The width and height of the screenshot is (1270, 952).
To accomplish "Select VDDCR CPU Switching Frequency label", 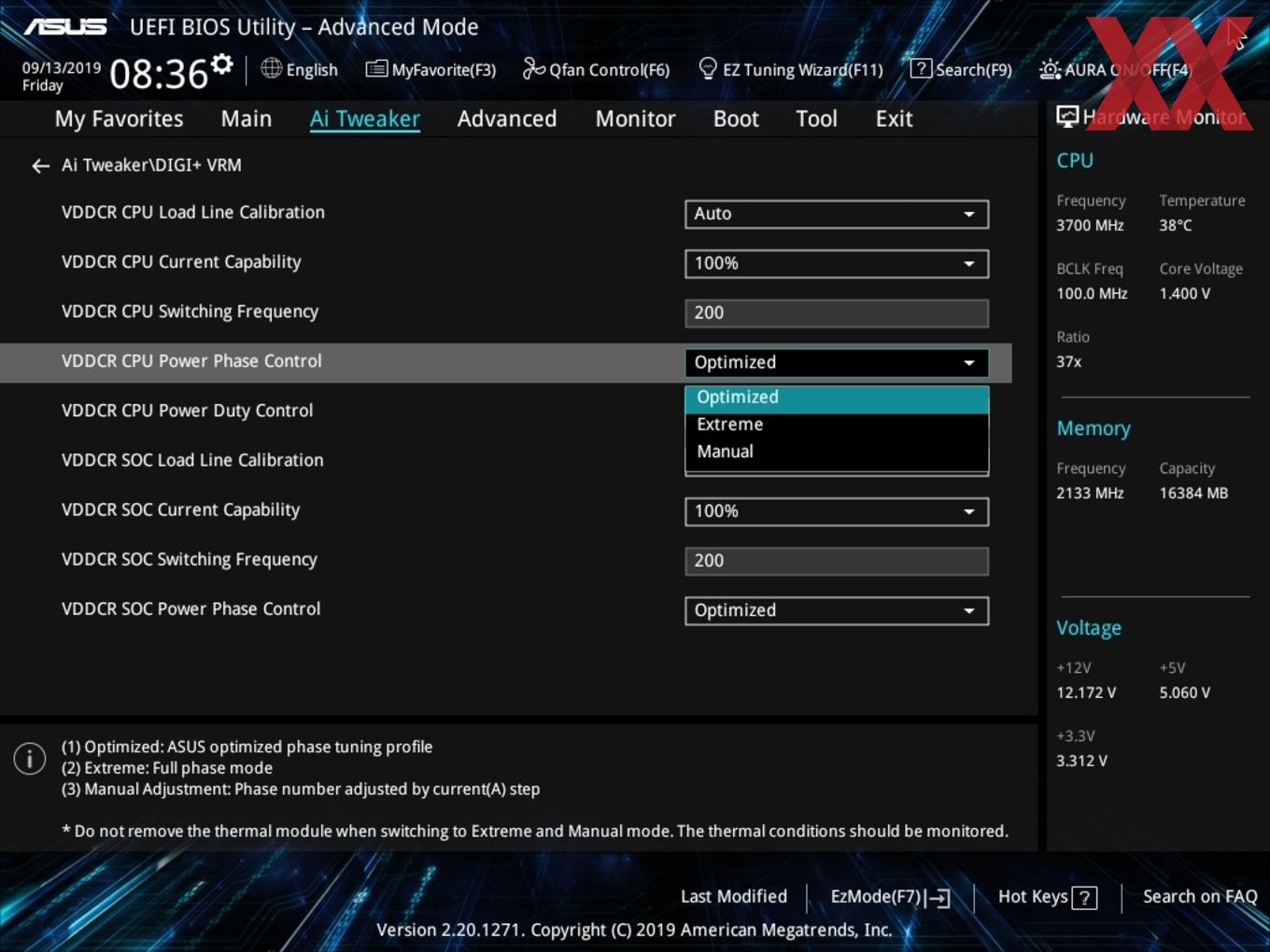I will [190, 312].
